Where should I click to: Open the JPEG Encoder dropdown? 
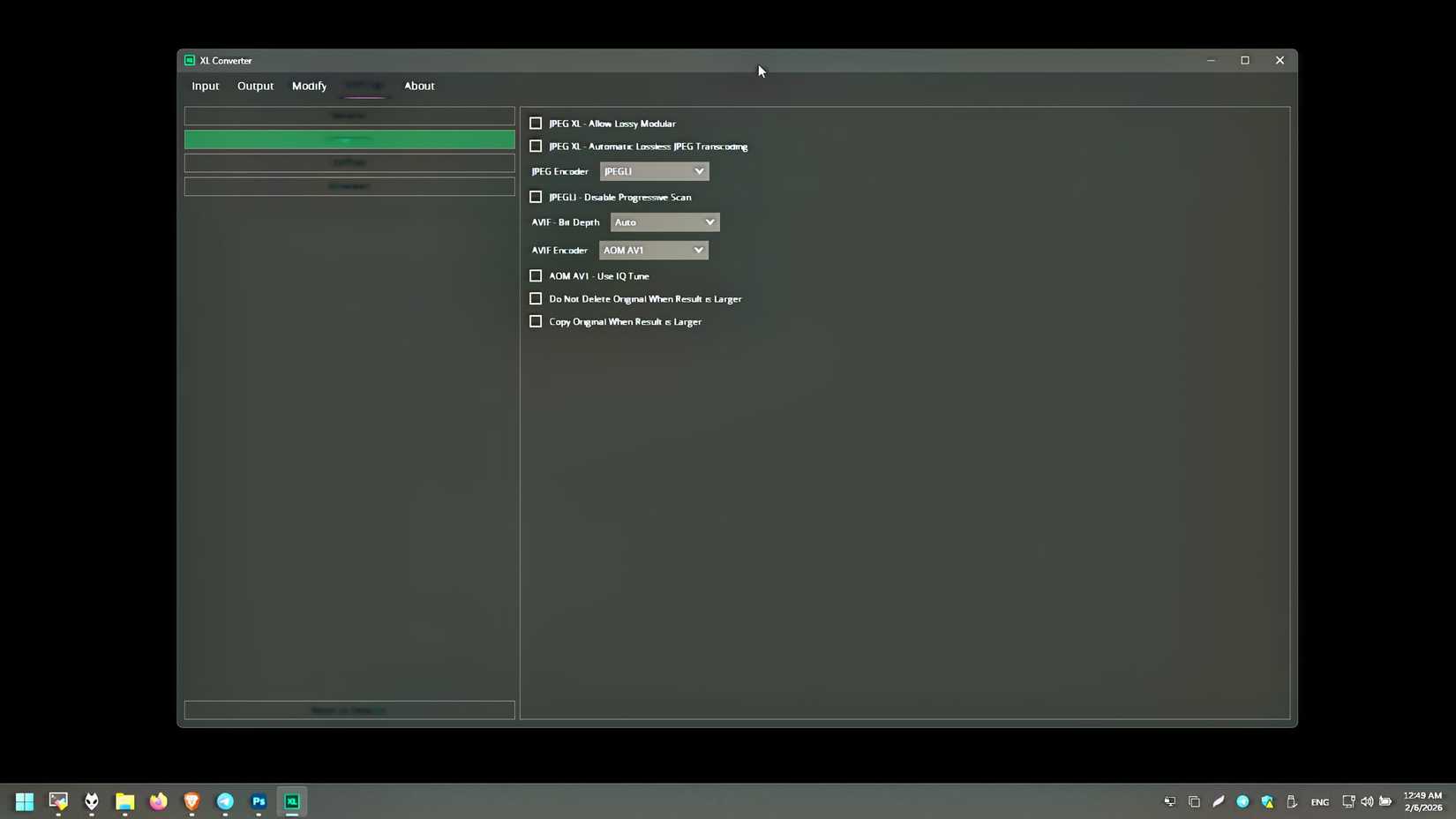click(653, 171)
